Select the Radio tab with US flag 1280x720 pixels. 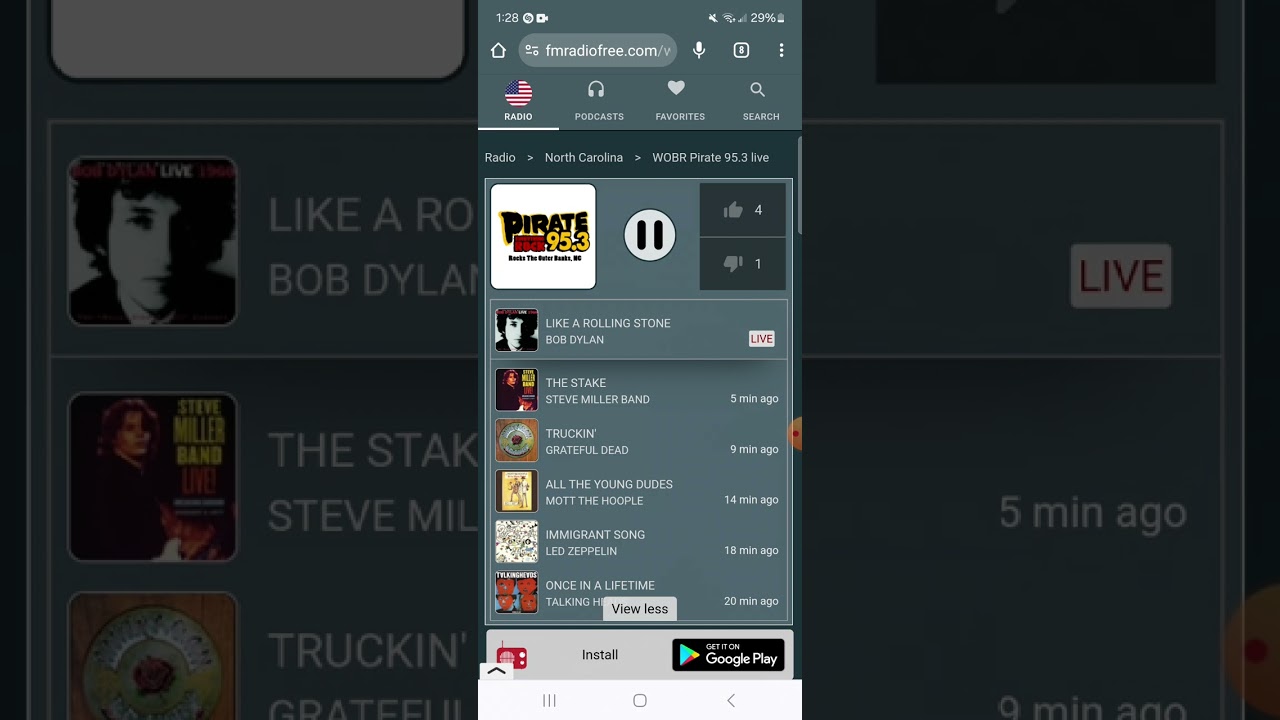click(518, 102)
